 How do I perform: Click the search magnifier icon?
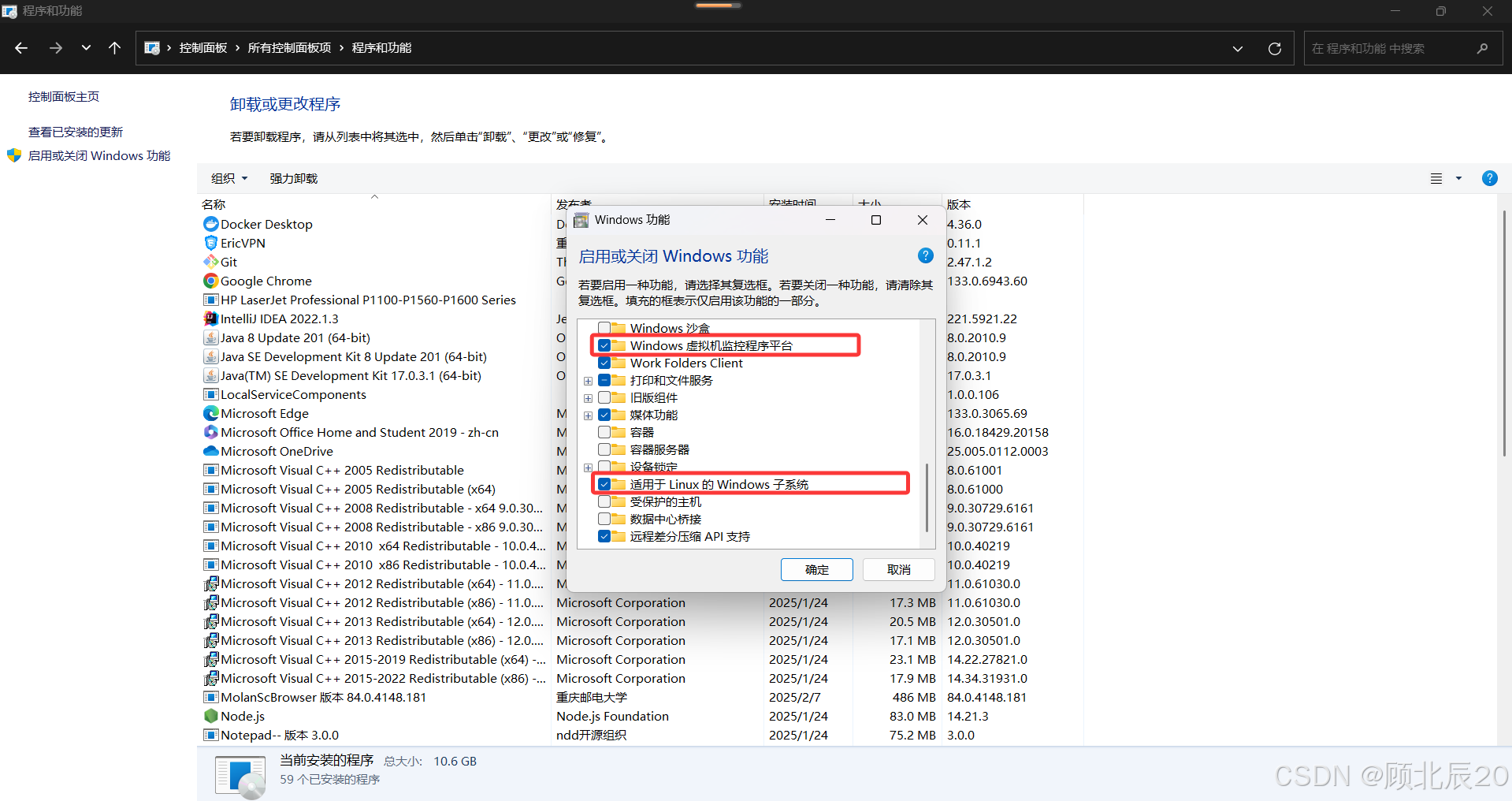1482,48
